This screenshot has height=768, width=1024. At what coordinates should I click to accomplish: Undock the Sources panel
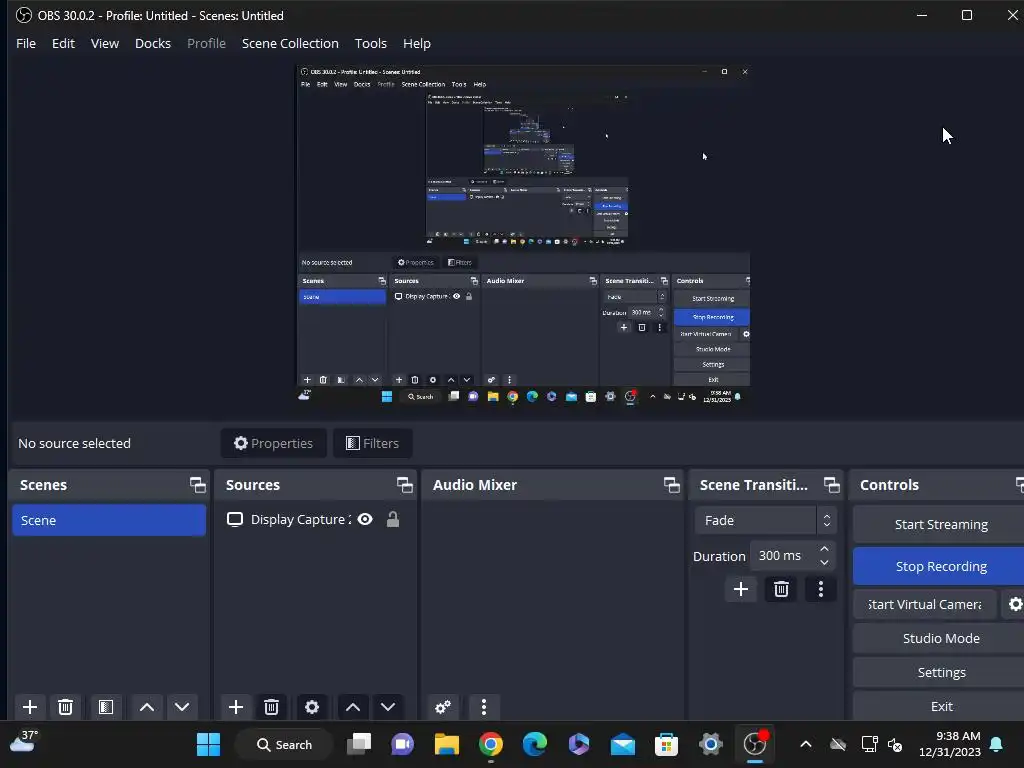click(x=404, y=485)
